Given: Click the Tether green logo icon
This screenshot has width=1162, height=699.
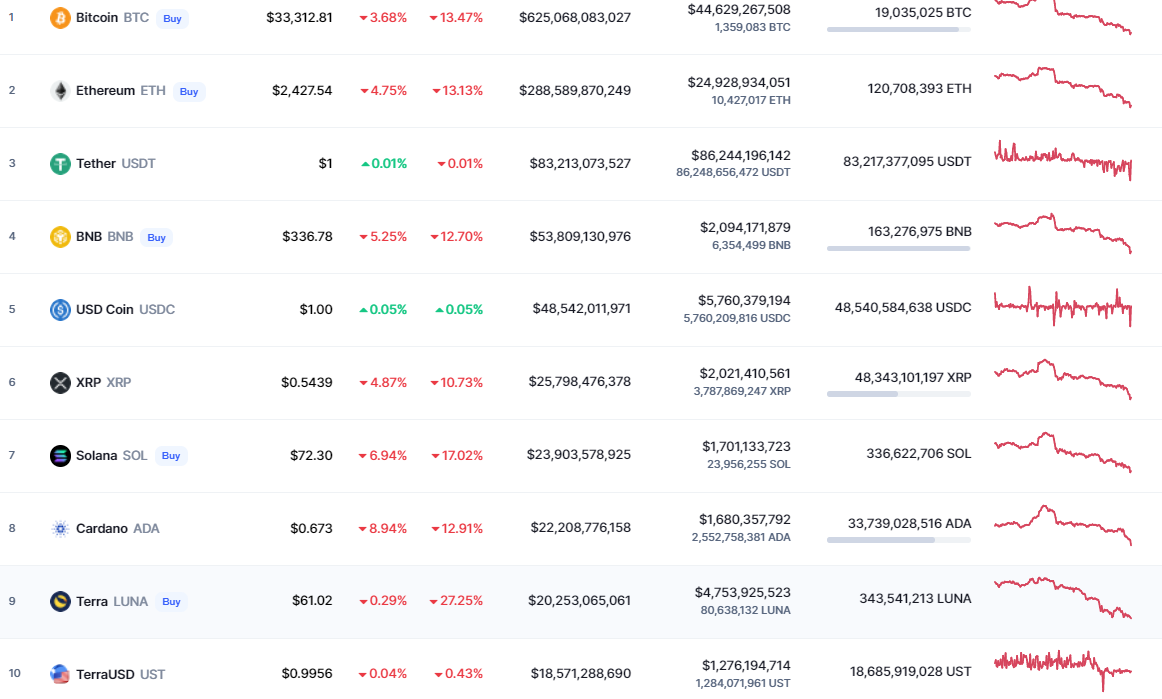Looking at the screenshot, I should click(x=60, y=164).
